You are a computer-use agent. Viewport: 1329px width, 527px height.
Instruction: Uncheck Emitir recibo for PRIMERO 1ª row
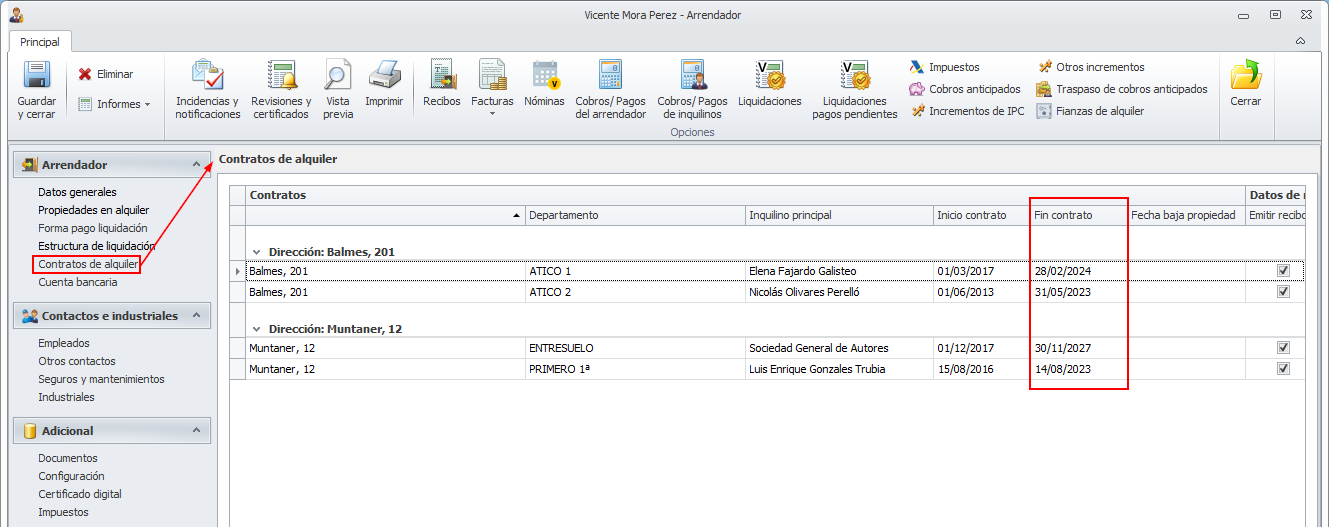1283,369
